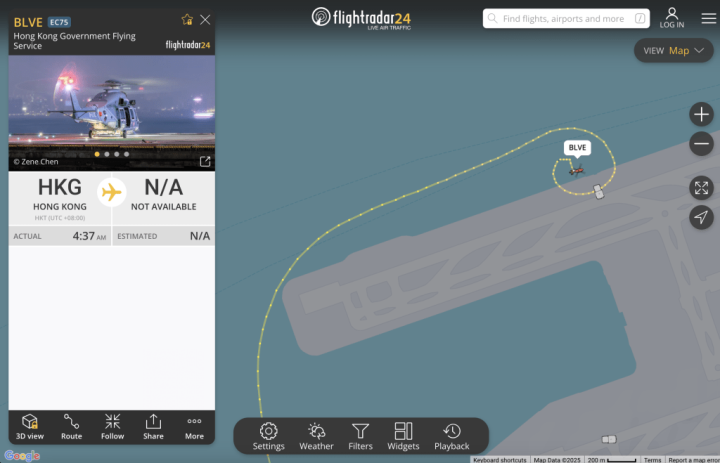Select the second photo carousel dot
This screenshot has width=720, height=463.
click(x=107, y=154)
